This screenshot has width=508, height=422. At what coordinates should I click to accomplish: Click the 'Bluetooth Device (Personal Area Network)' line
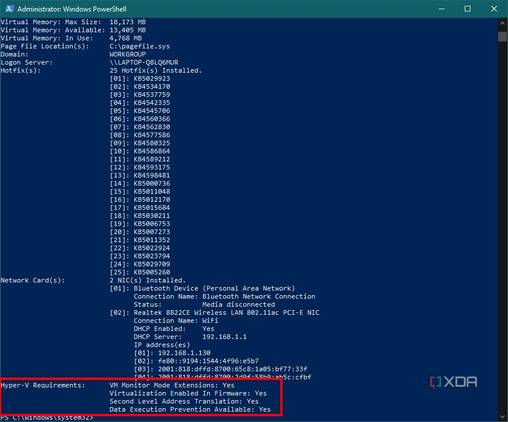202,288
